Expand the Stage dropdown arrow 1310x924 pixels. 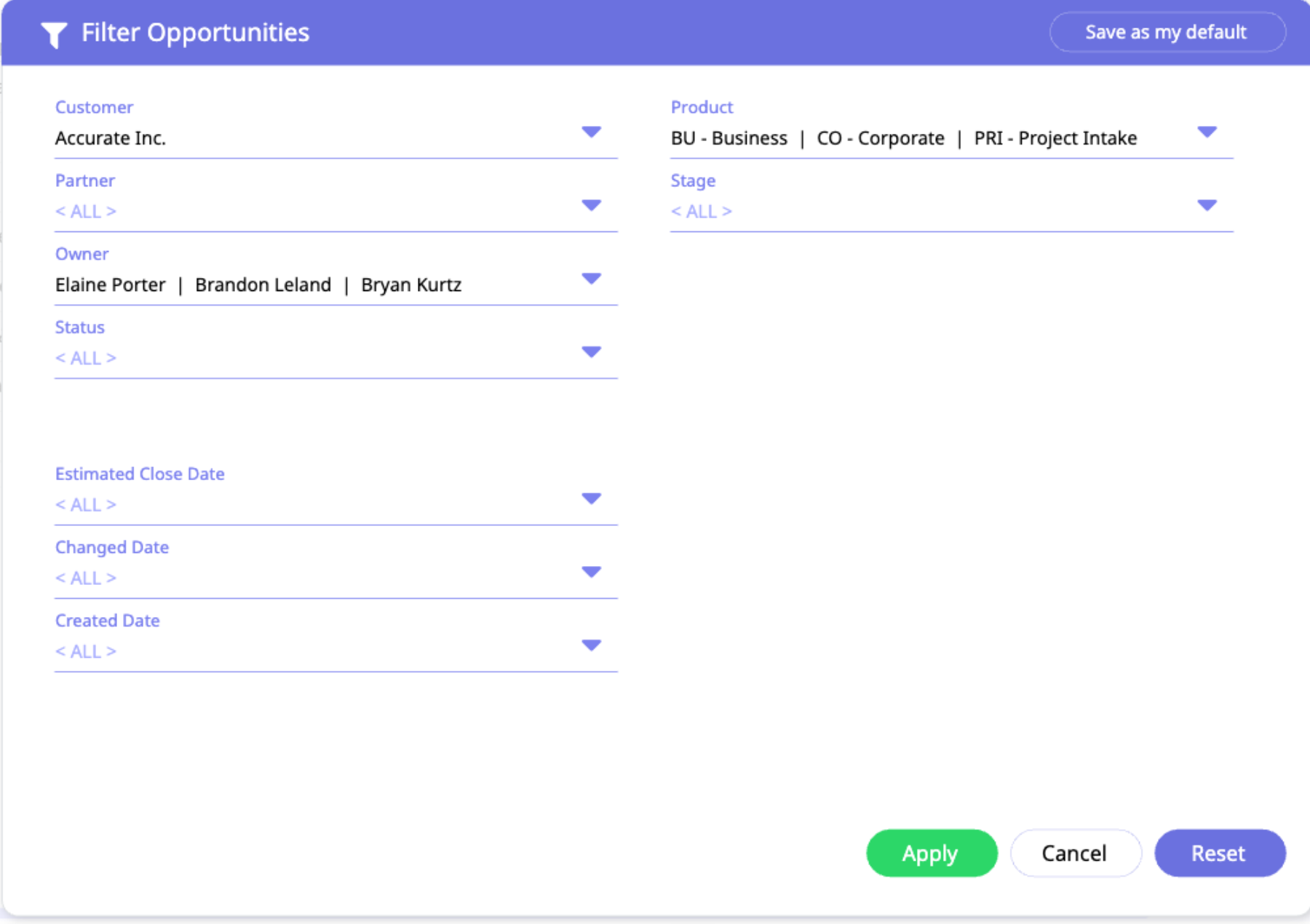[x=1207, y=206]
